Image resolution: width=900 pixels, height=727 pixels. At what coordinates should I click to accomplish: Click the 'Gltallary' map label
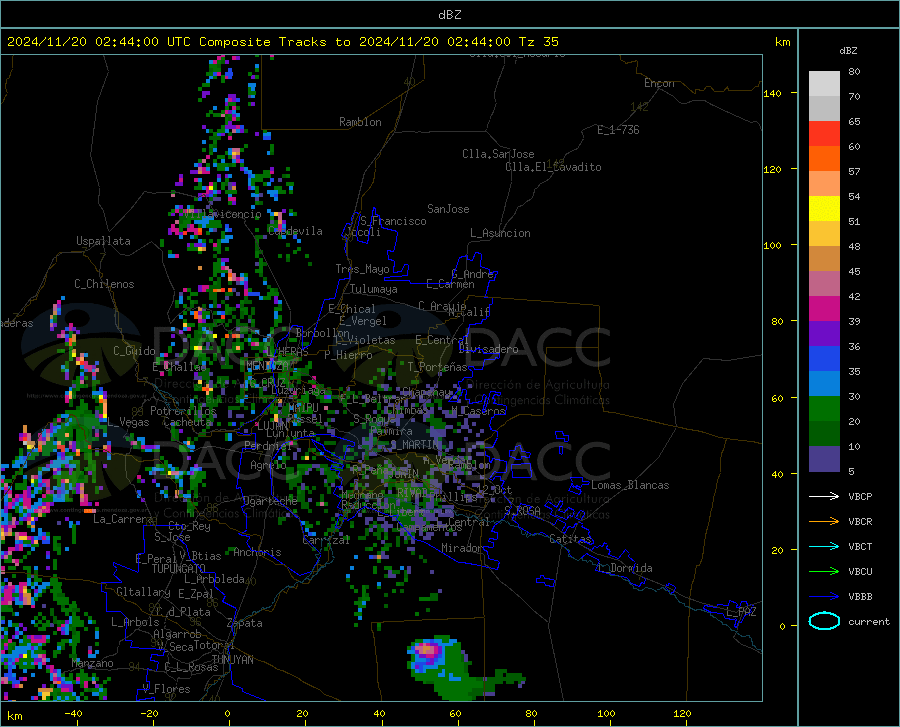pos(143,592)
